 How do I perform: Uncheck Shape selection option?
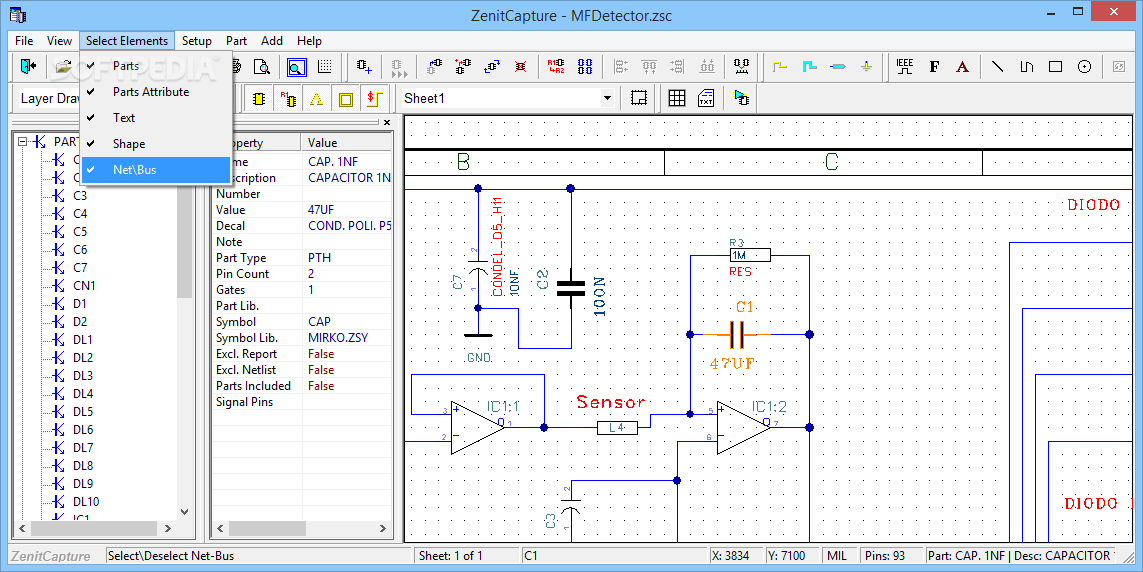tap(156, 144)
